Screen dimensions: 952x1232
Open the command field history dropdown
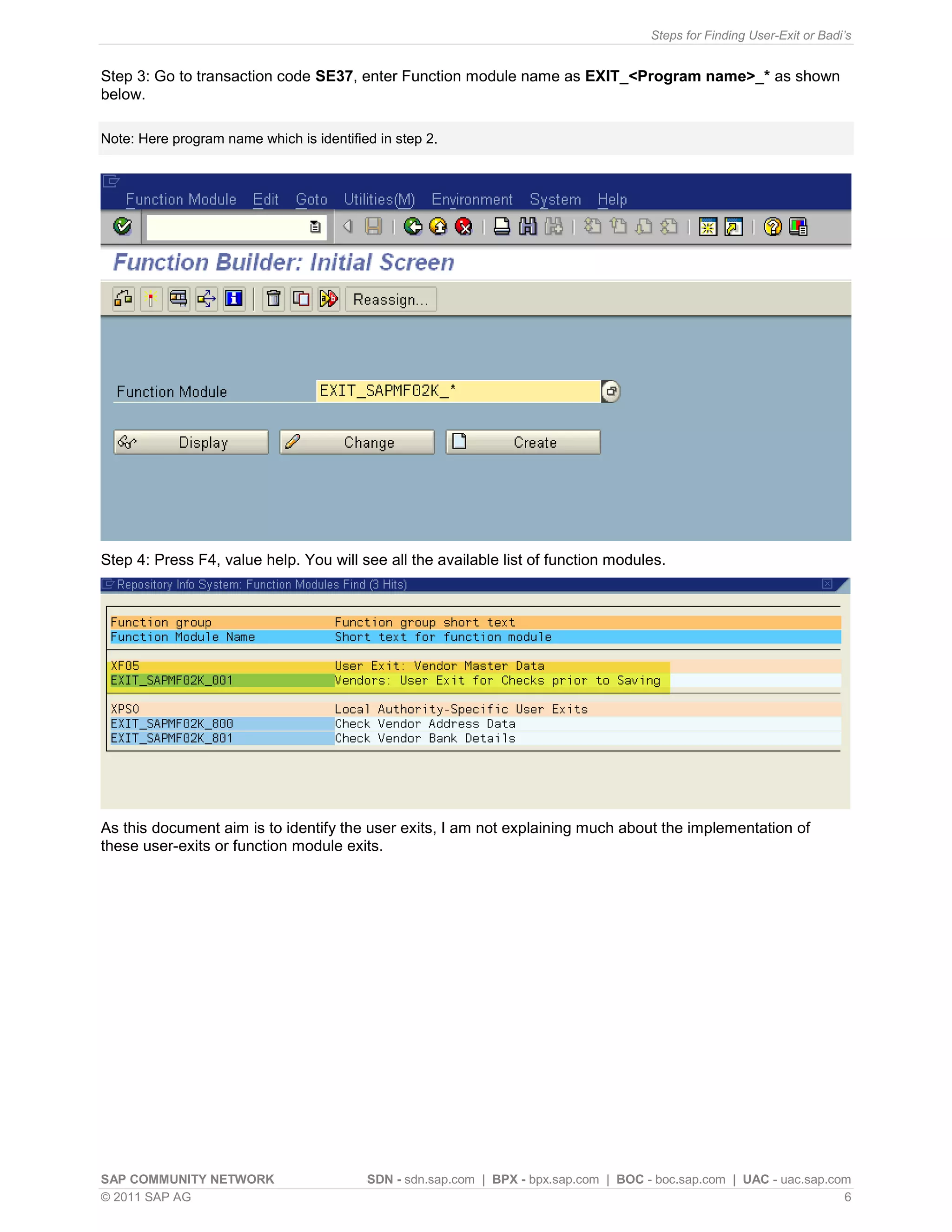point(315,227)
